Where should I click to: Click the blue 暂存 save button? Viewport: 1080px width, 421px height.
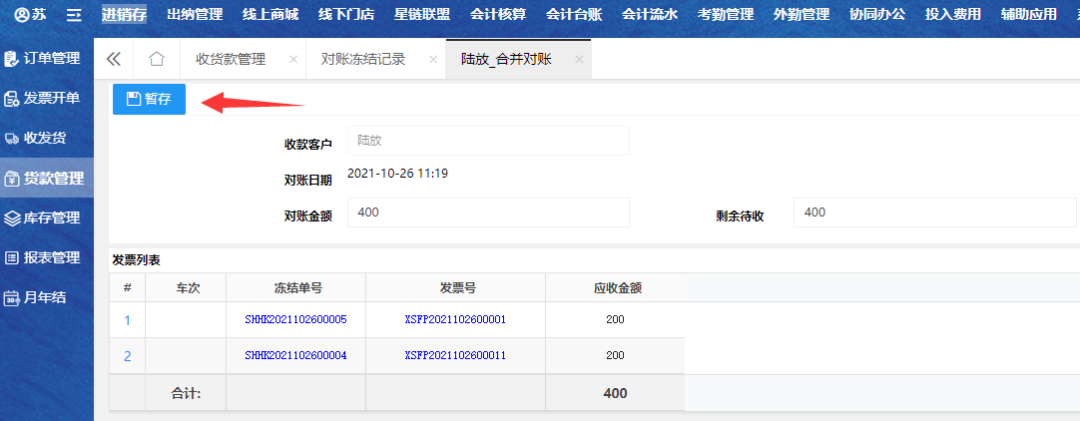(x=149, y=99)
